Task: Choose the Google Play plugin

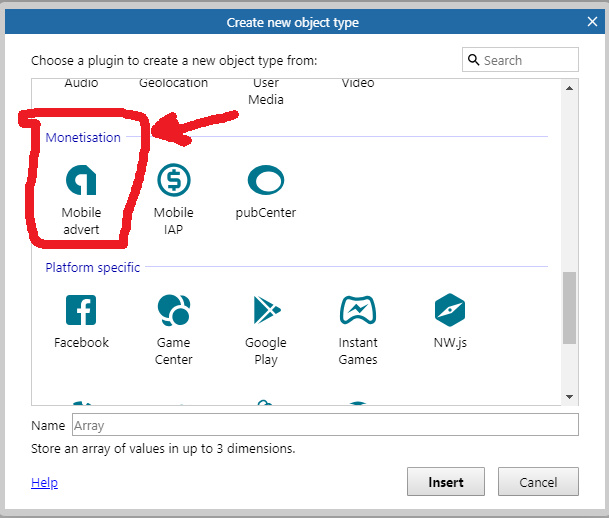Action: tap(265, 311)
